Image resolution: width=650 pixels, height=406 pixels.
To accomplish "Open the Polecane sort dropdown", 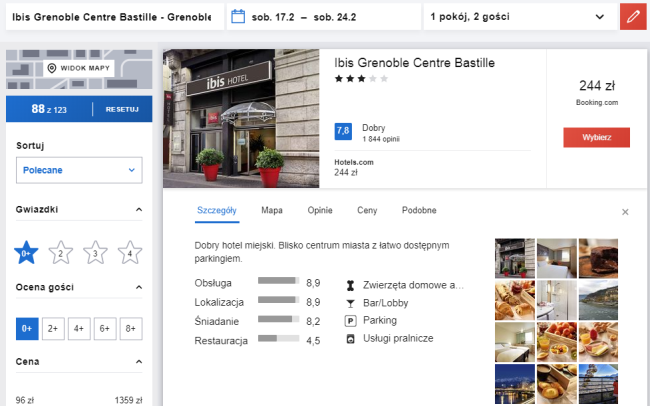I will tap(78, 171).
